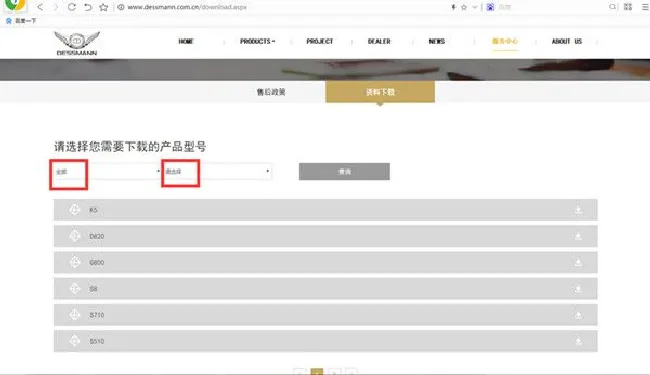The image size is (650, 375).
Task: Click the round icon in S8 row
Action: 75,288
